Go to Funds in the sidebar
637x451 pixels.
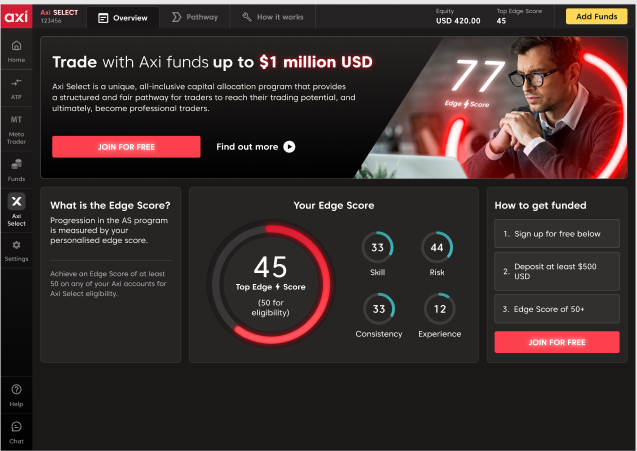click(16, 168)
